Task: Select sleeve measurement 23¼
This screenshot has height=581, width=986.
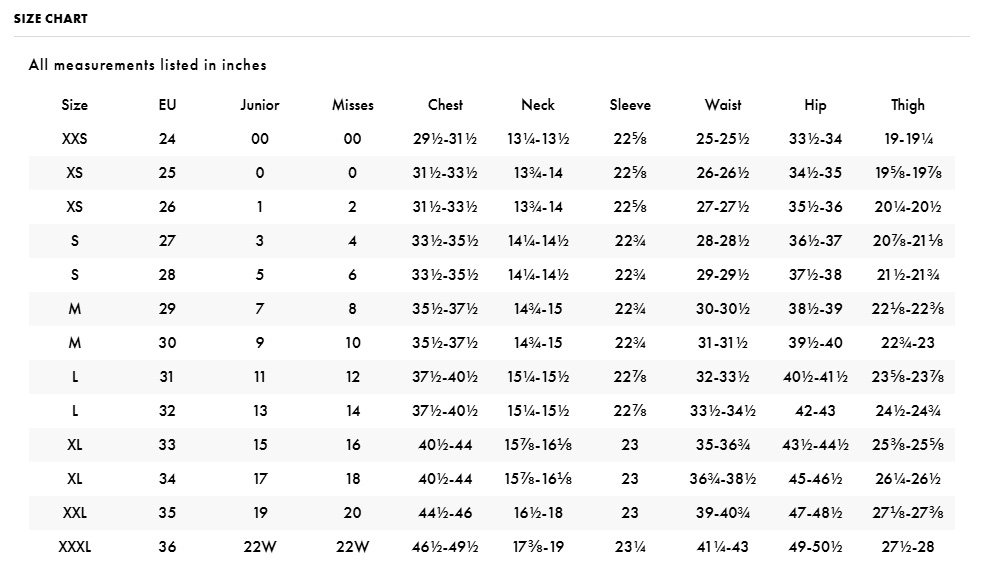Action: [x=630, y=547]
